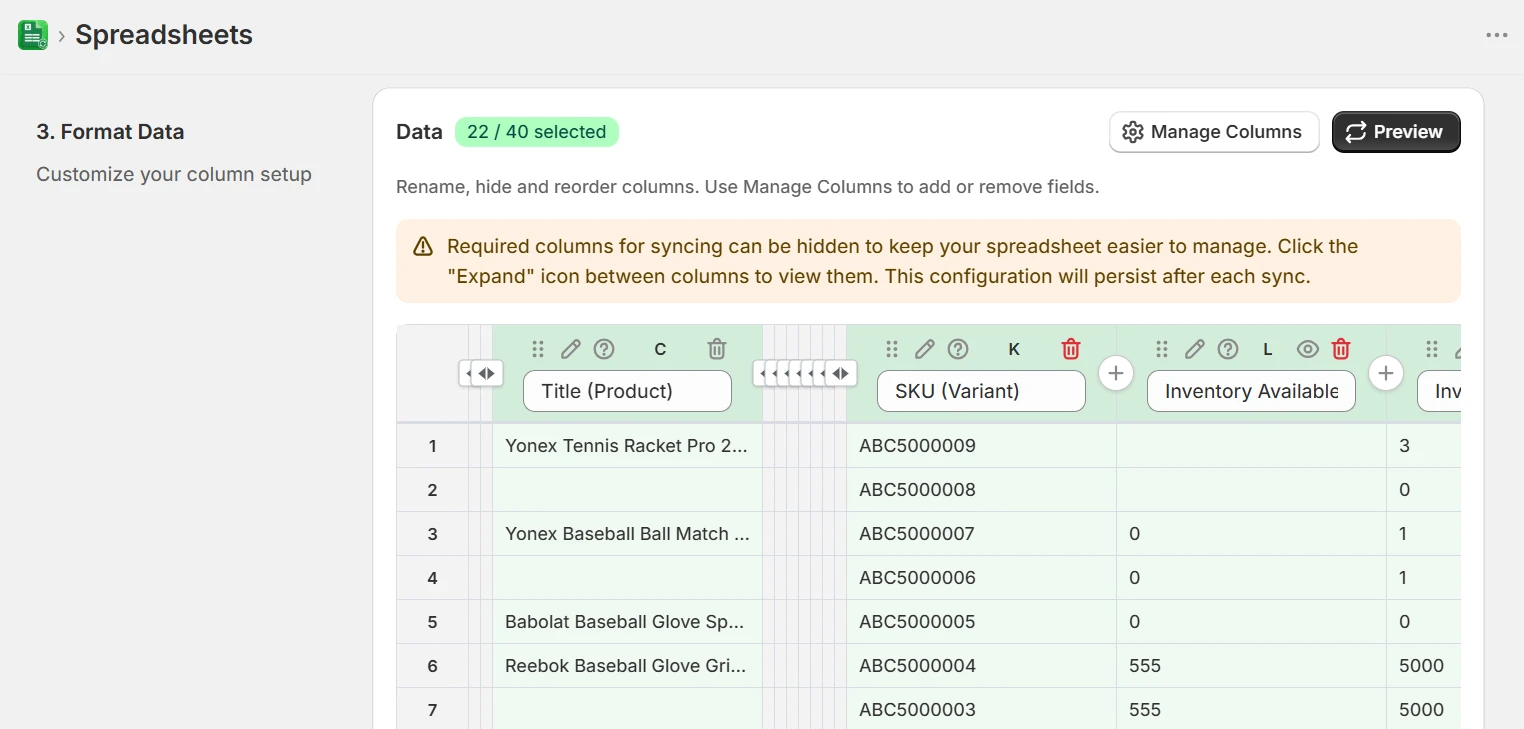Click pencil edit icon for Inventory Available column
This screenshot has height=729, width=1524.
(1195, 349)
